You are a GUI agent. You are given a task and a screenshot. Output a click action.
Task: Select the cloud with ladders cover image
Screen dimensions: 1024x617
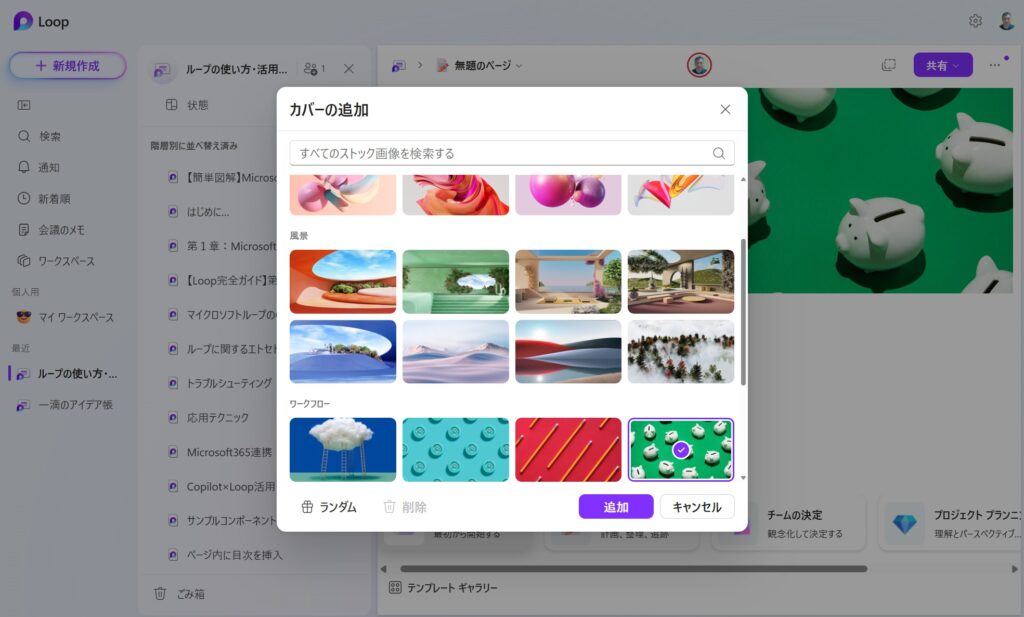[x=343, y=450]
